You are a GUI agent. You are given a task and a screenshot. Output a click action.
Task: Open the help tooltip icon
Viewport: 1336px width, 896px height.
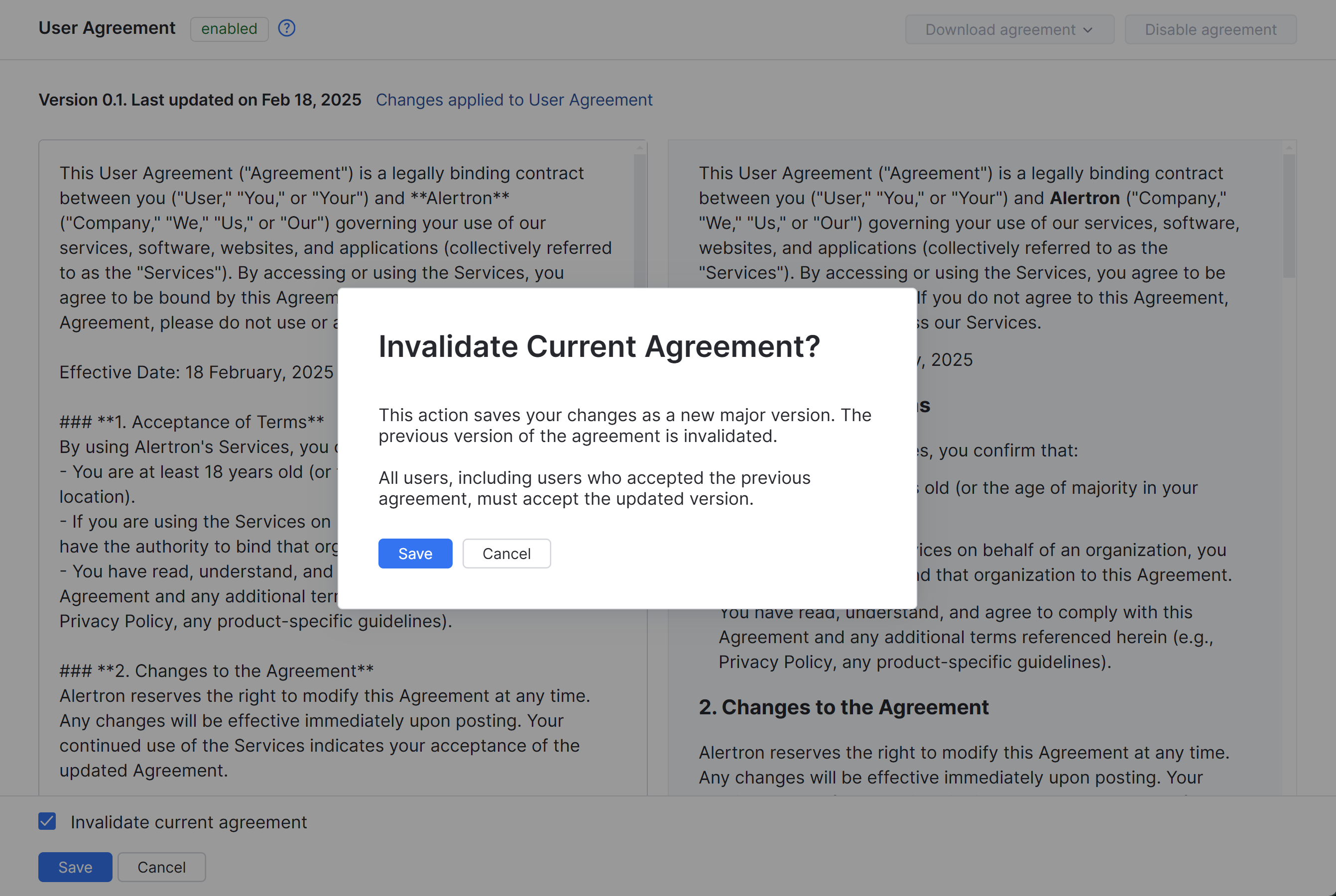(286, 28)
